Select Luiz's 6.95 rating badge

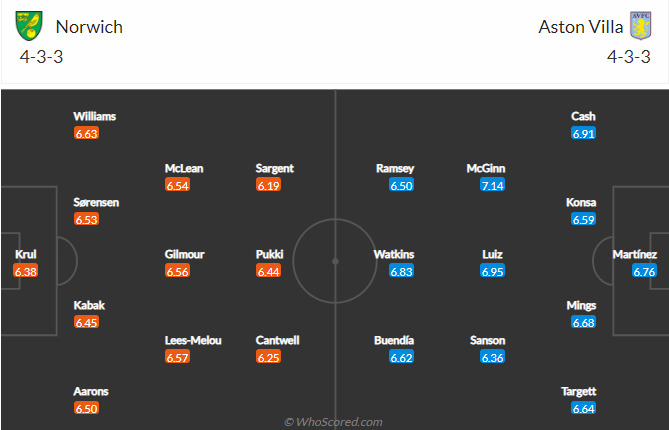pos(492,271)
